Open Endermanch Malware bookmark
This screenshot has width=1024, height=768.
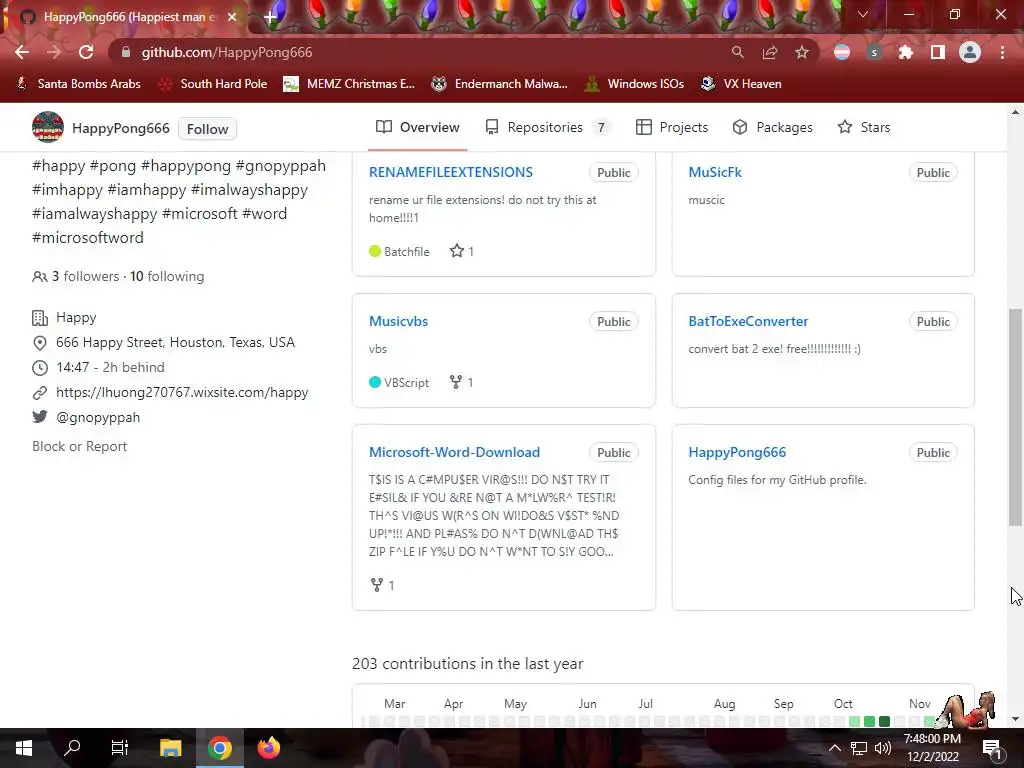(x=500, y=84)
